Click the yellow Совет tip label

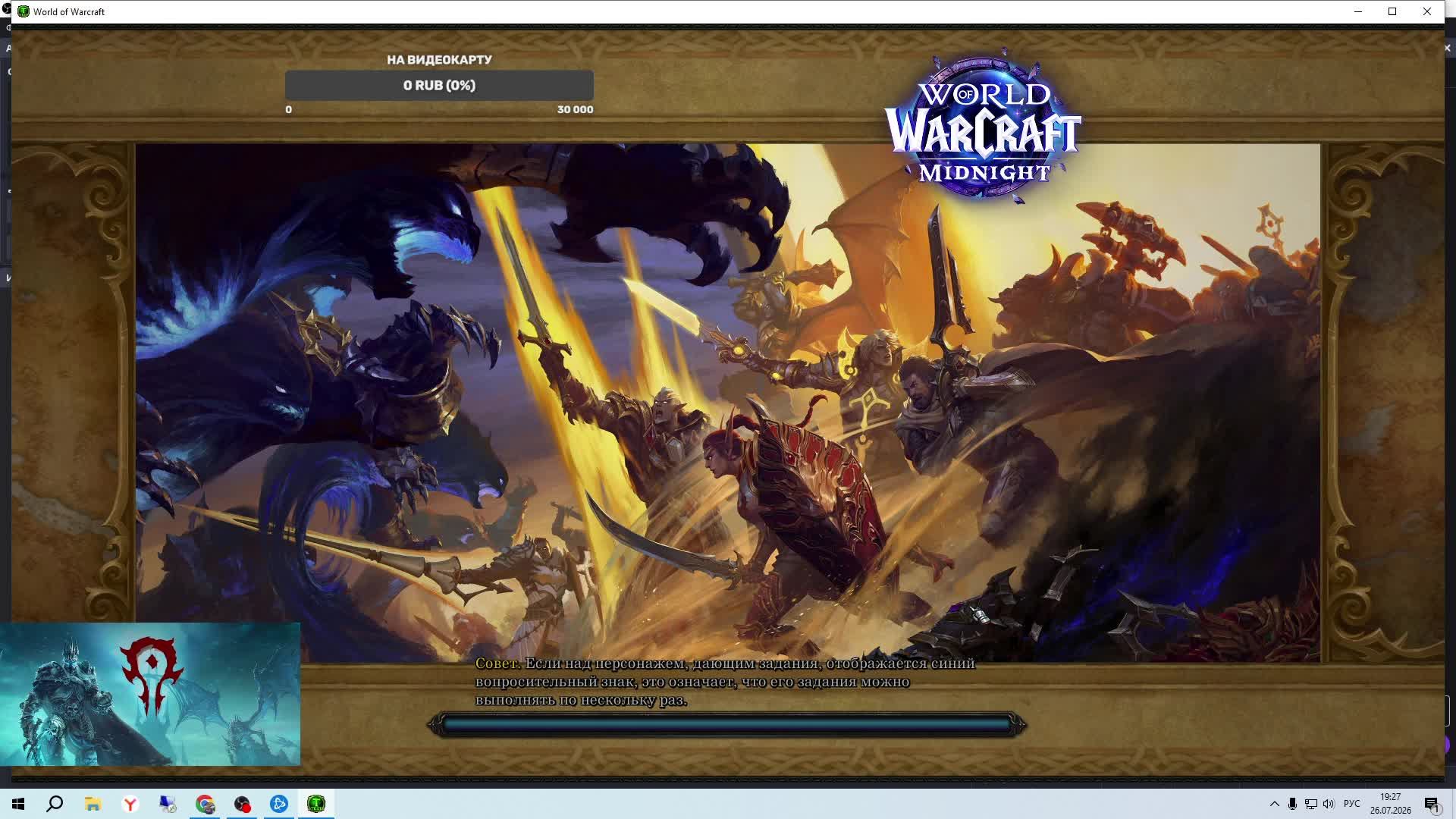[x=497, y=664]
